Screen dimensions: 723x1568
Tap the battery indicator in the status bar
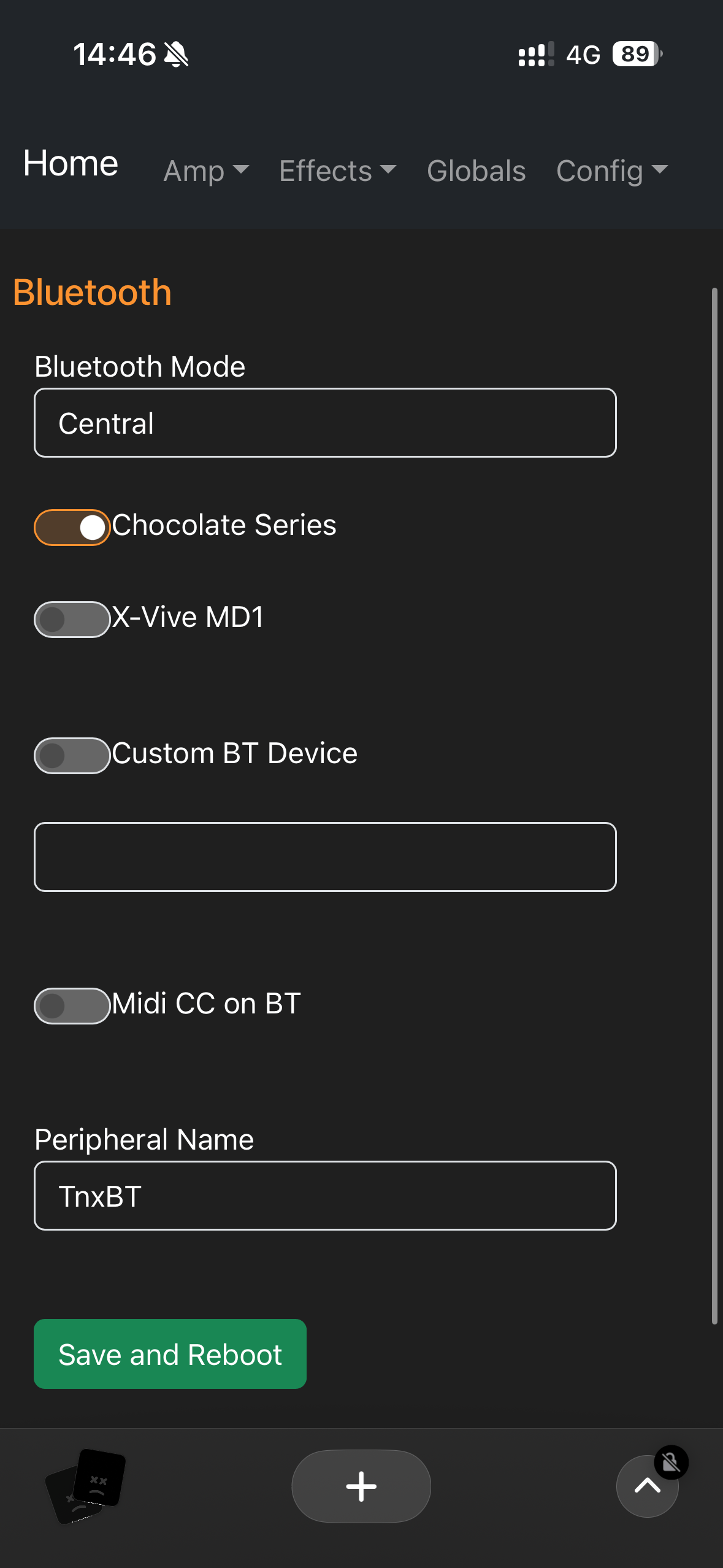[x=635, y=55]
